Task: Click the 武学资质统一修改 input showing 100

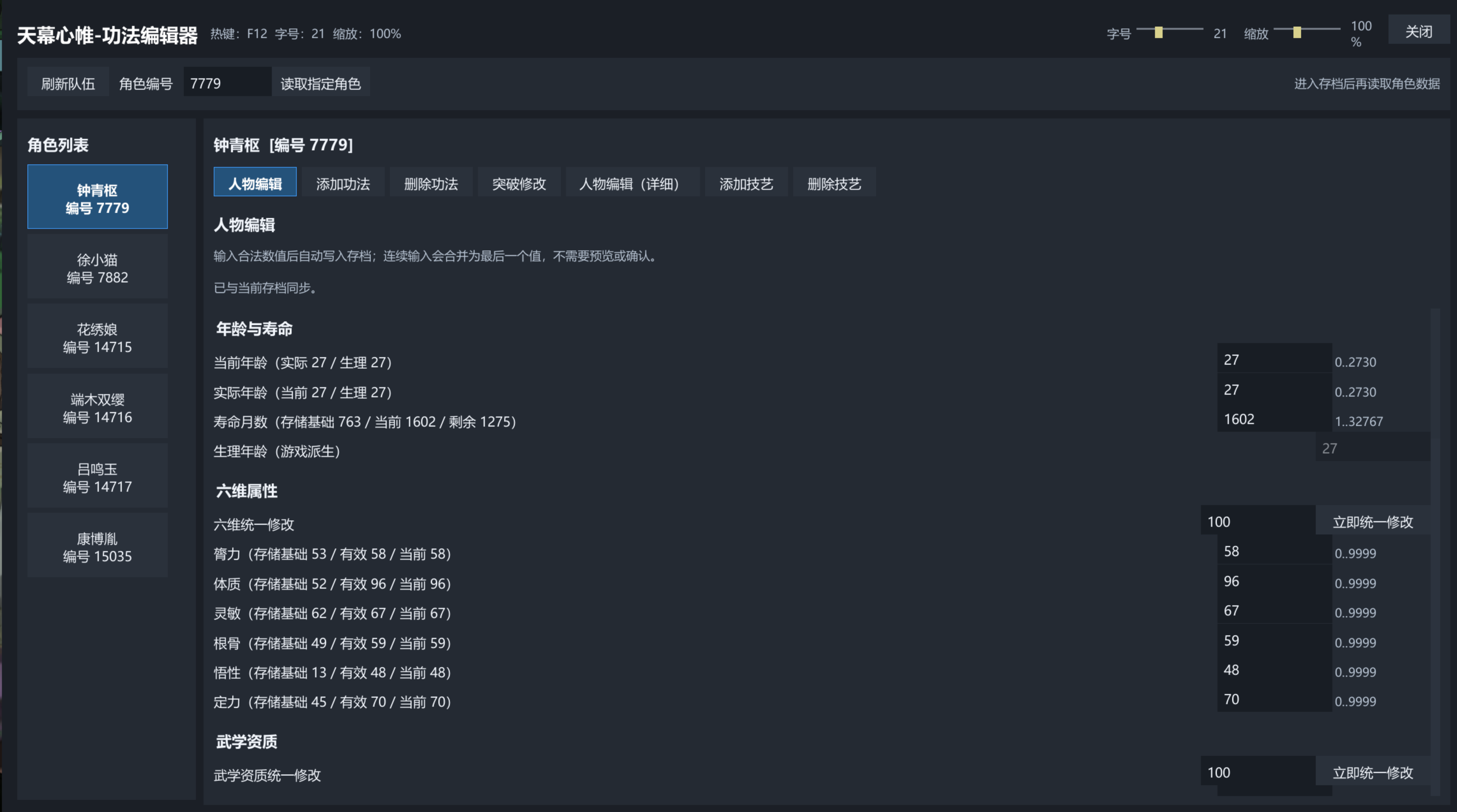Action: [1258, 771]
